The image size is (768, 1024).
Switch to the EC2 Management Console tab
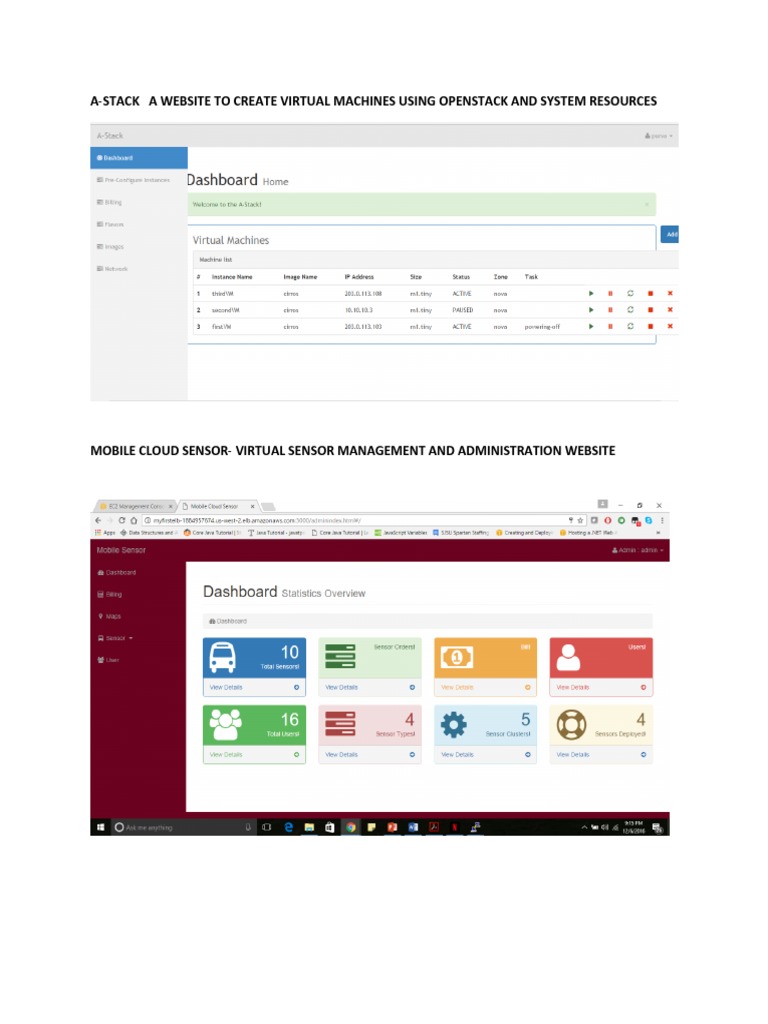click(136, 506)
